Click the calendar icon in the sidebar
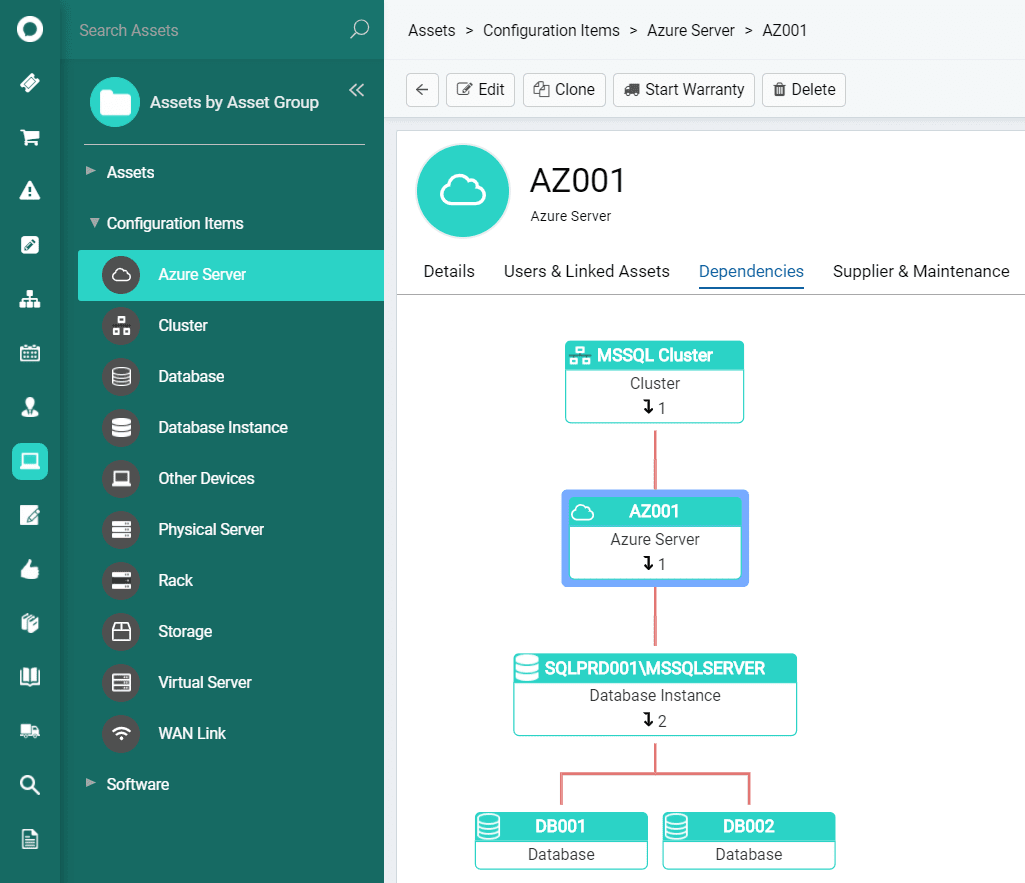Screen dimensions: 1025x883 tap(29, 352)
